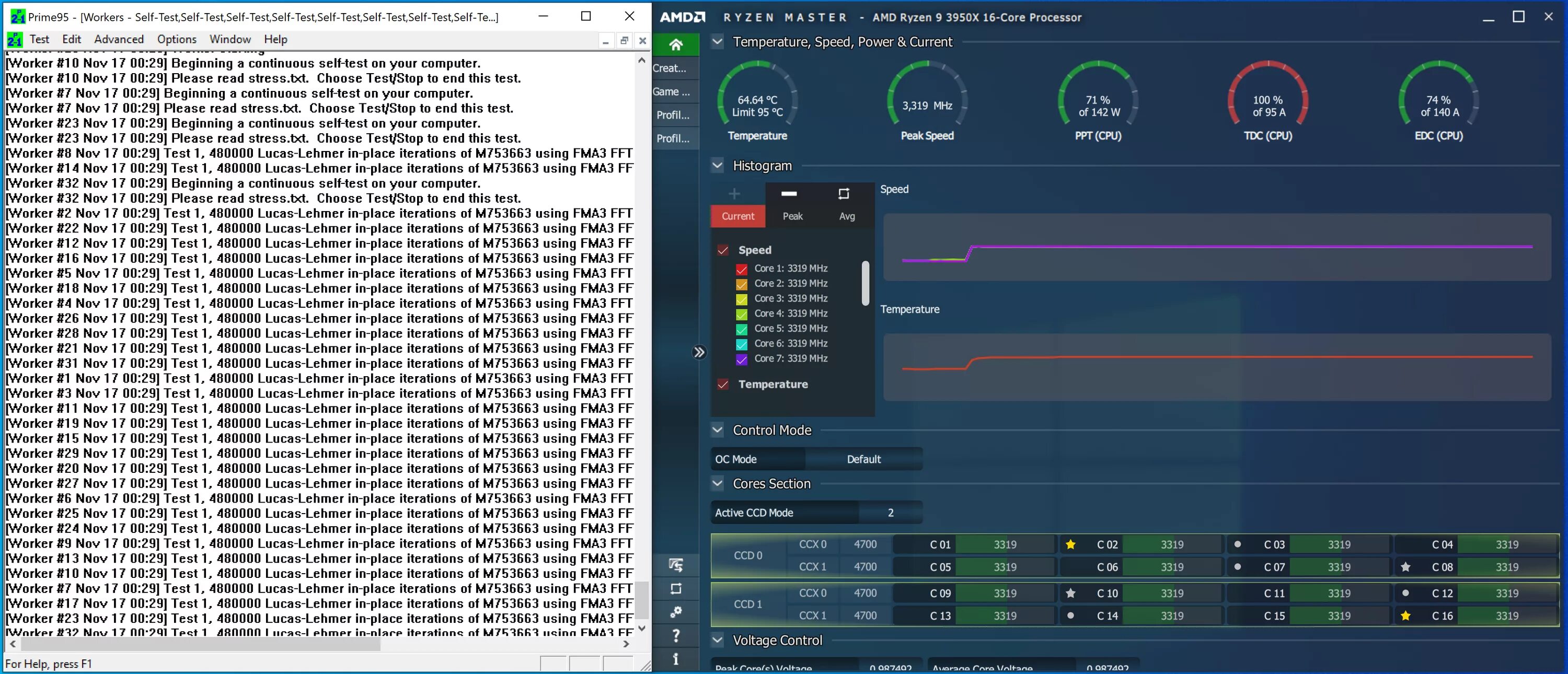Image resolution: width=1568 pixels, height=674 pixels.
Task: Click gold star next to C 16
Action: point(1405,615)
